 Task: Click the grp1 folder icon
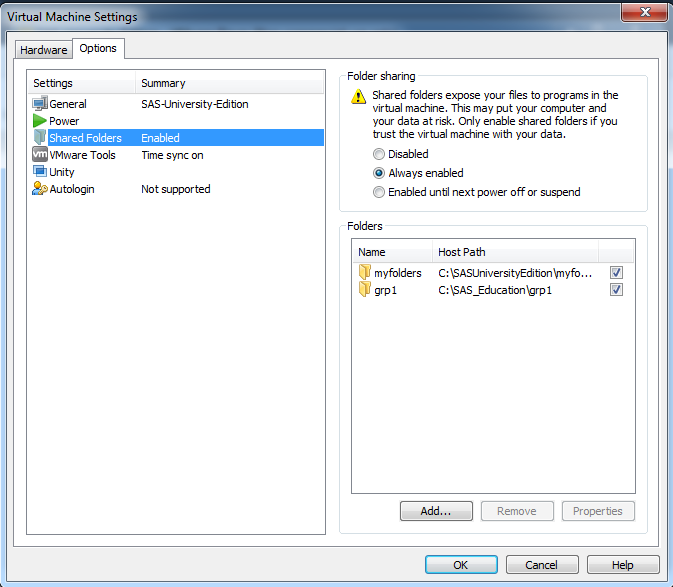click(x=364, y=289)
